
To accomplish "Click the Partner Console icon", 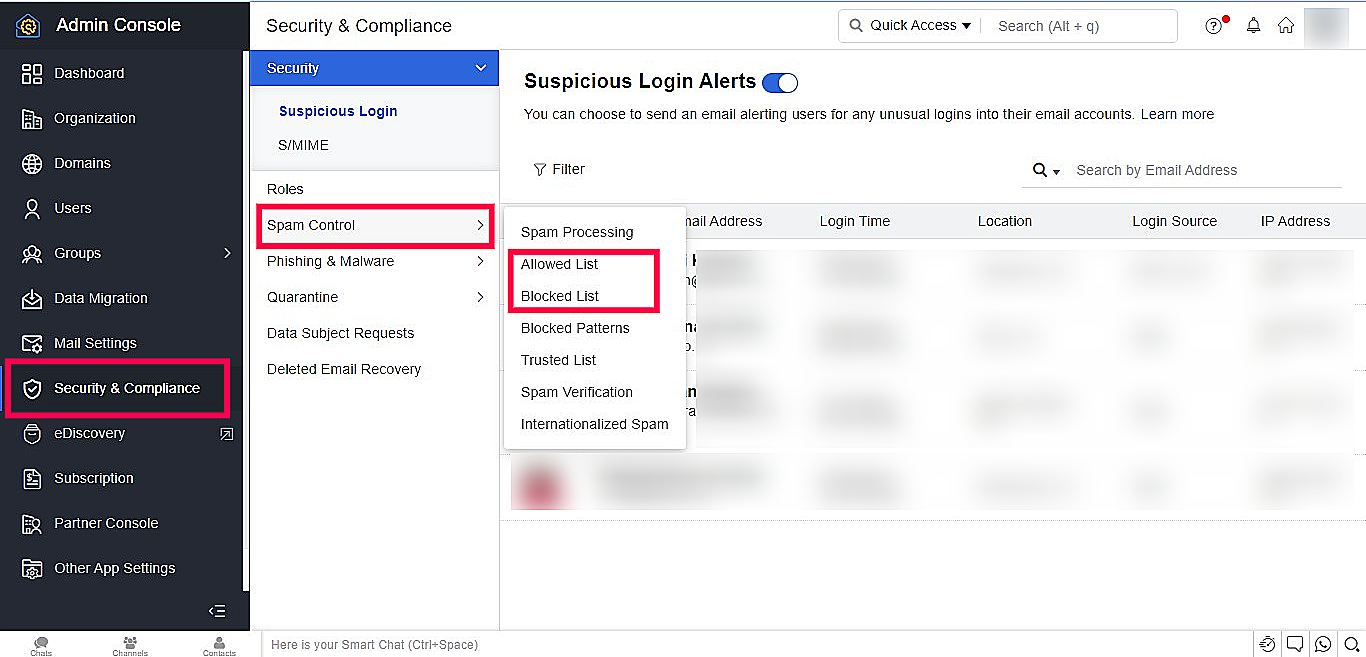I will (x=32, y=523).
